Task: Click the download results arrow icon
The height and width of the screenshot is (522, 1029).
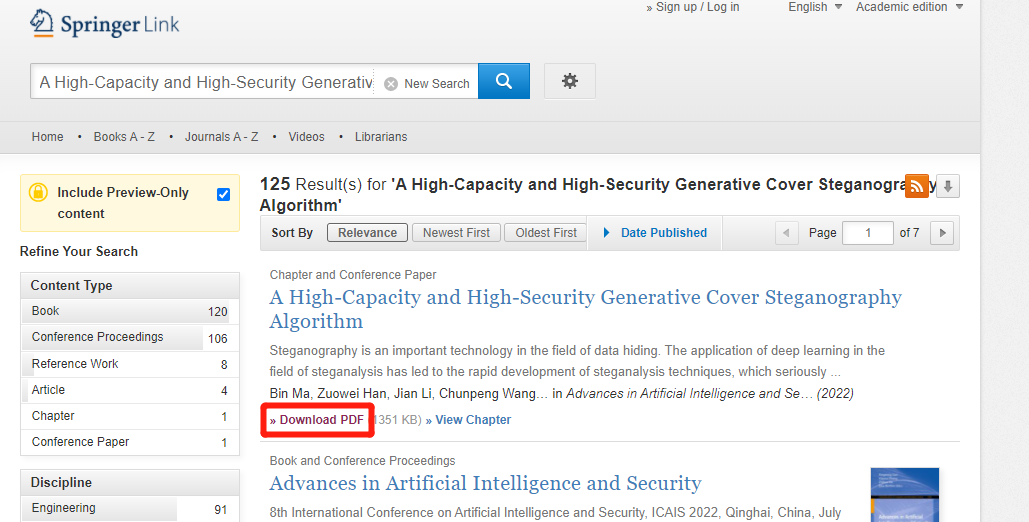Action: [948, 186]
